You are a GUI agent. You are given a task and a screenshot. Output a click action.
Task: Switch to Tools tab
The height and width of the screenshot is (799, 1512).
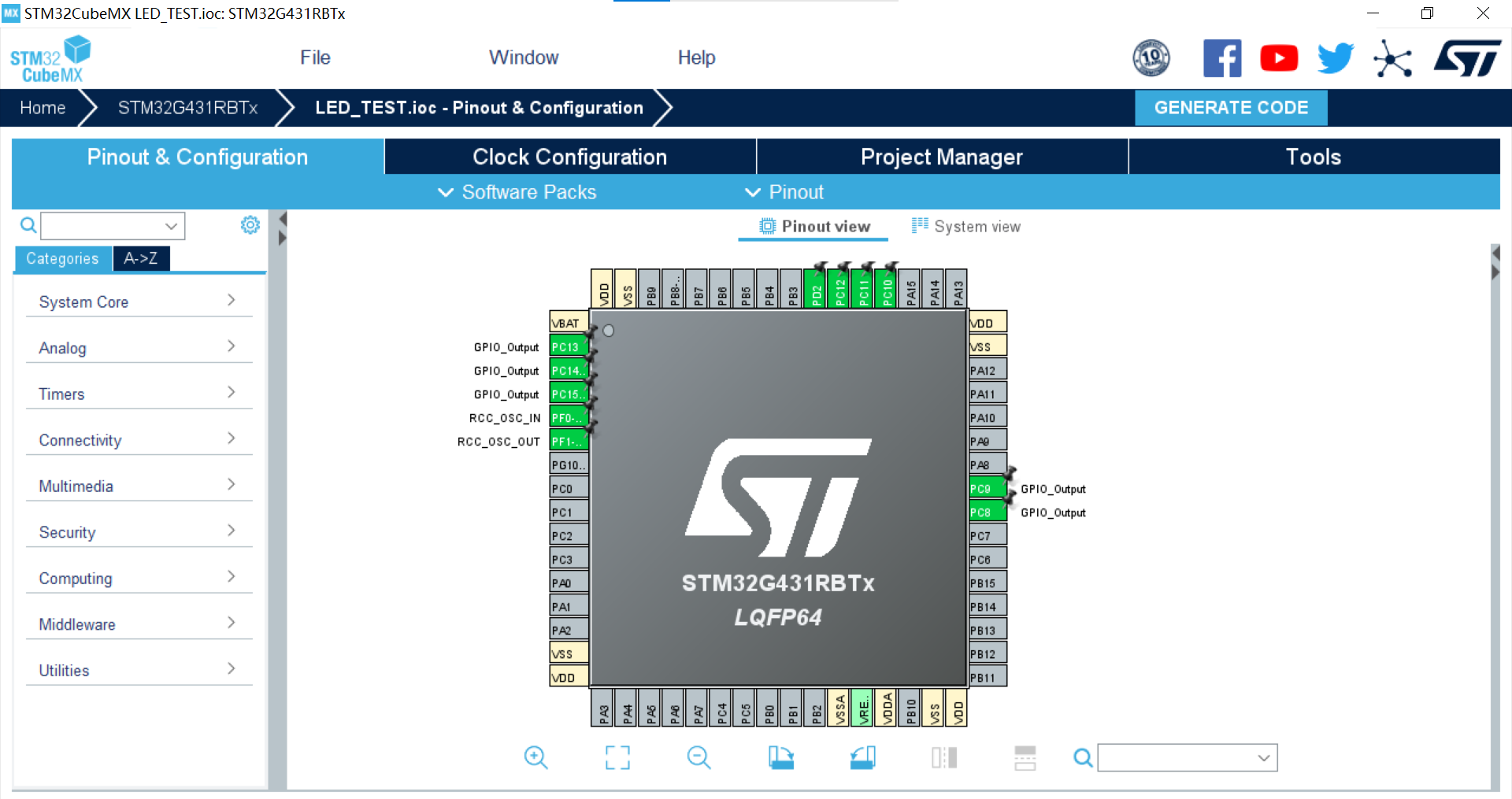(1314, 157)
